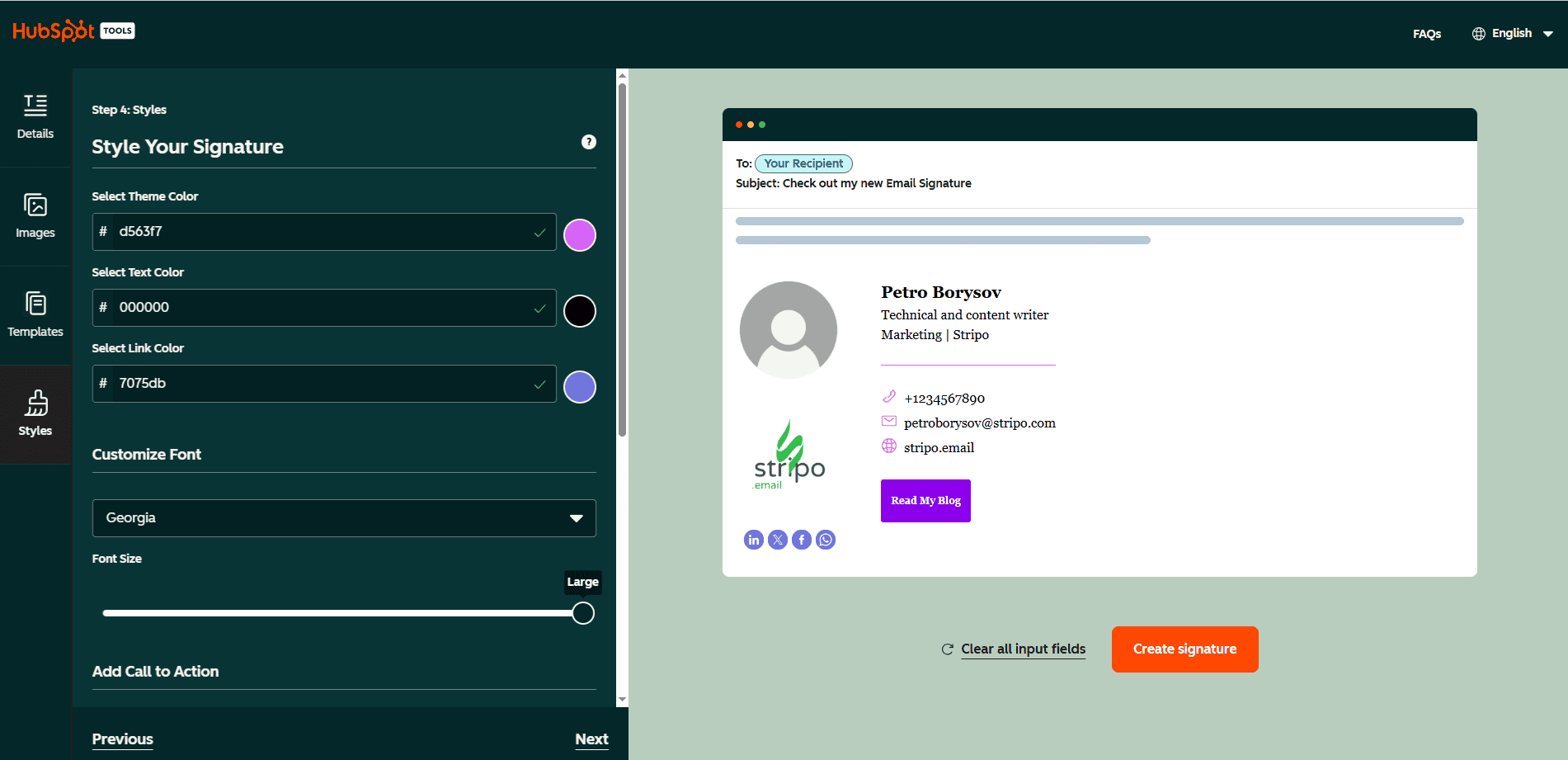The height and width of the screenshot is (760, 1568).
Task: Open the FAQs link
Action: coord(1427,34)
